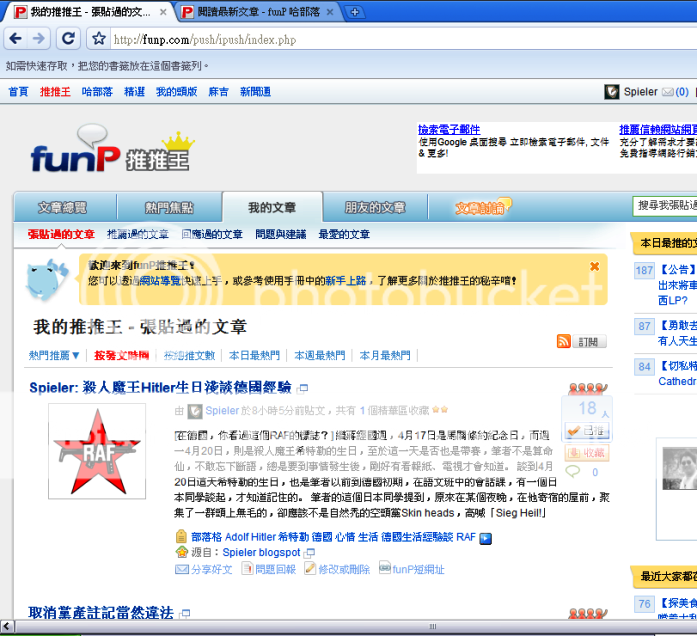
Task: Open the Spieler blogspot source link
Action: [261, 552]
